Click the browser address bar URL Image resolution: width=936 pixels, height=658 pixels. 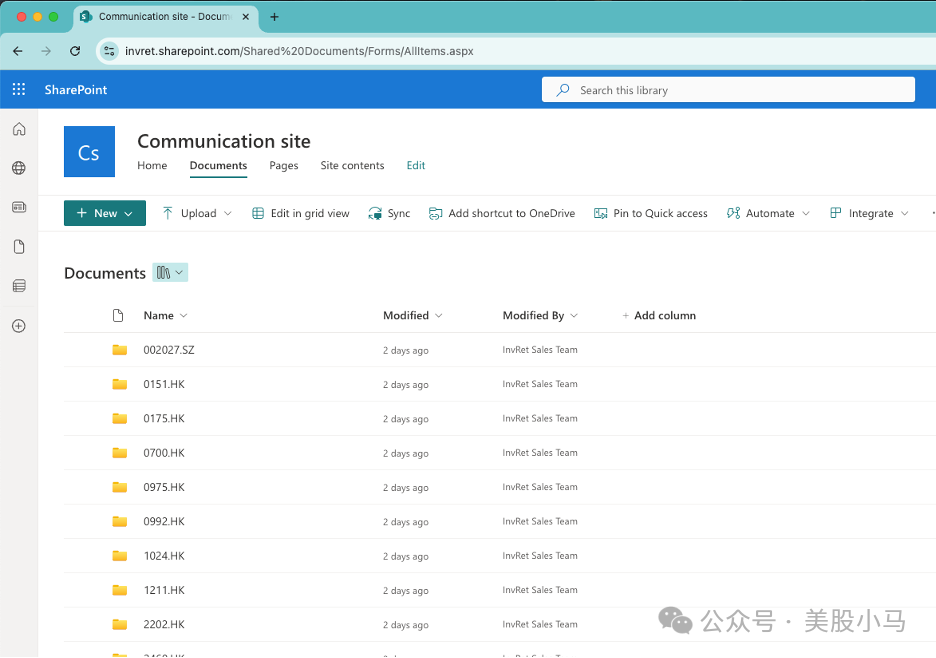point(299,51)
